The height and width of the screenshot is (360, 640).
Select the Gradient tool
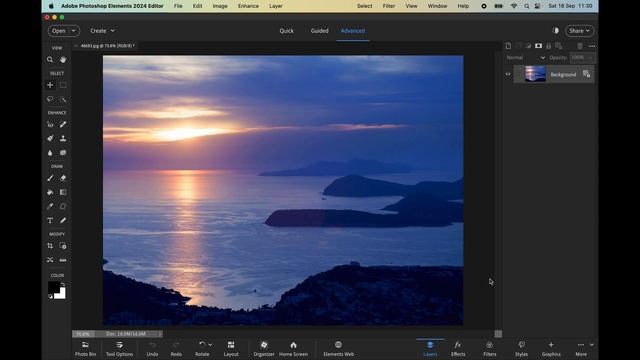point(63,192)
